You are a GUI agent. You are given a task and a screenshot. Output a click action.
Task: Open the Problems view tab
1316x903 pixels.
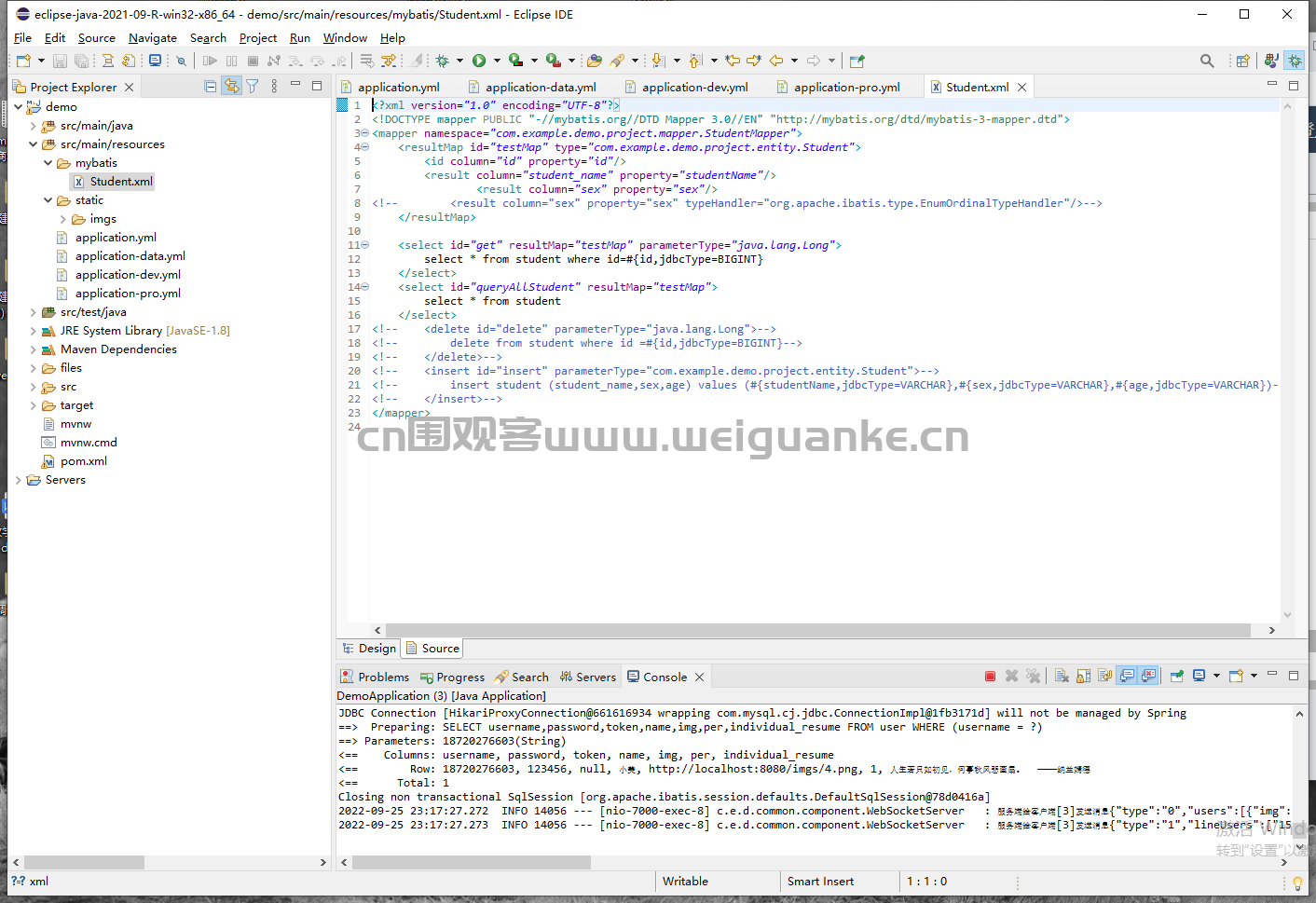coord(375,677)
